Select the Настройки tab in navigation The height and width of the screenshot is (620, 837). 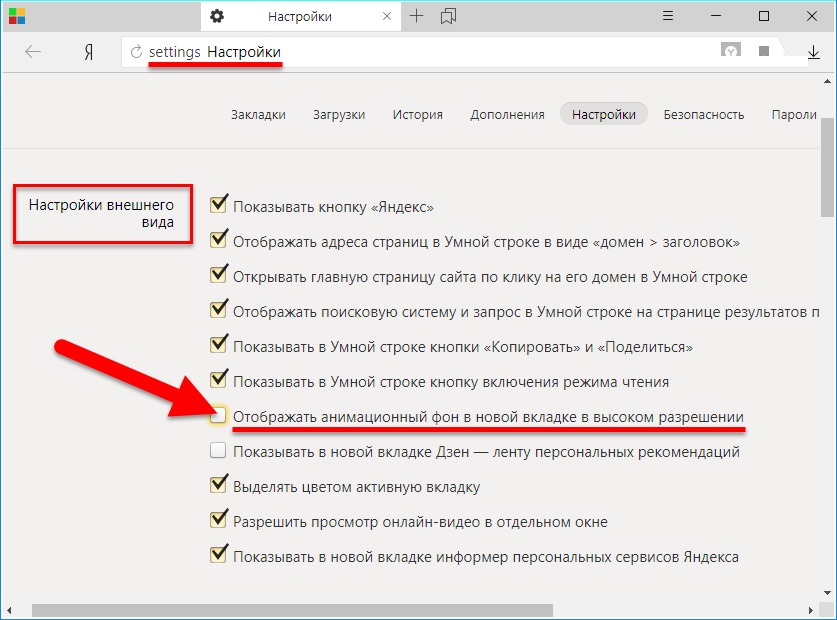pos(604,114)
